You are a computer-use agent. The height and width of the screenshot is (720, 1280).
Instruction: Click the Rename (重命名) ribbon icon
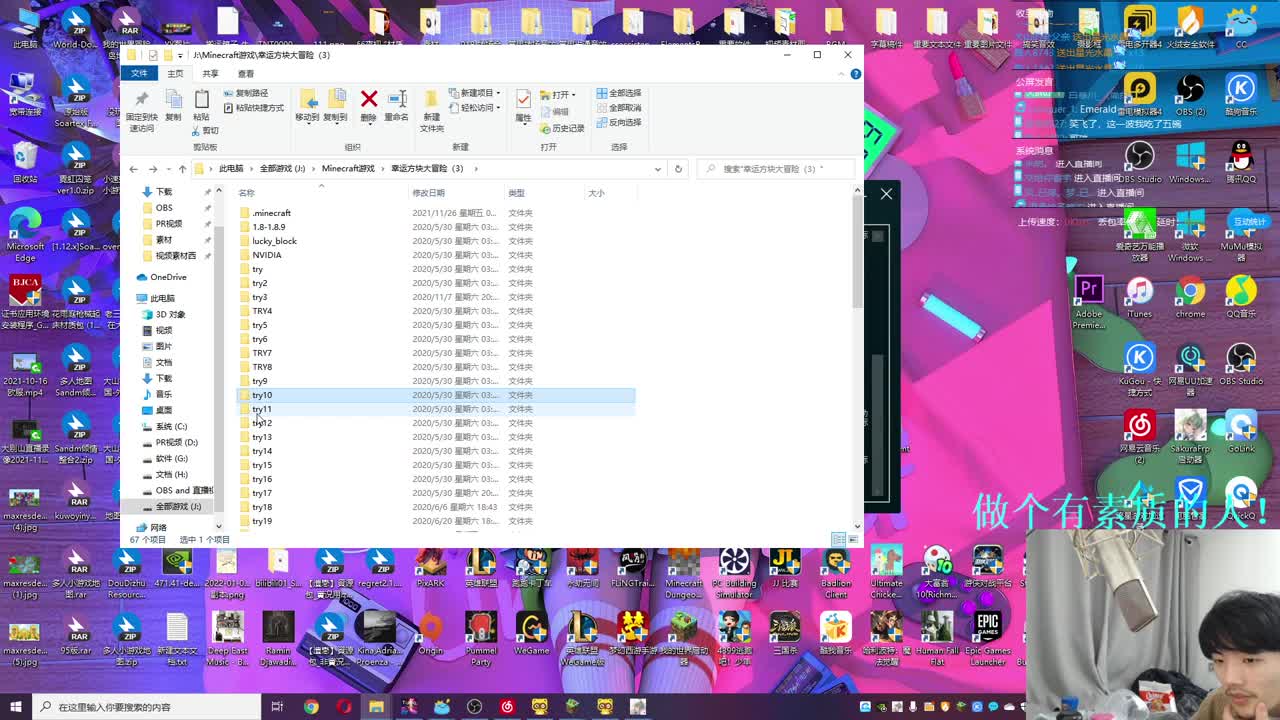point(397,102)
